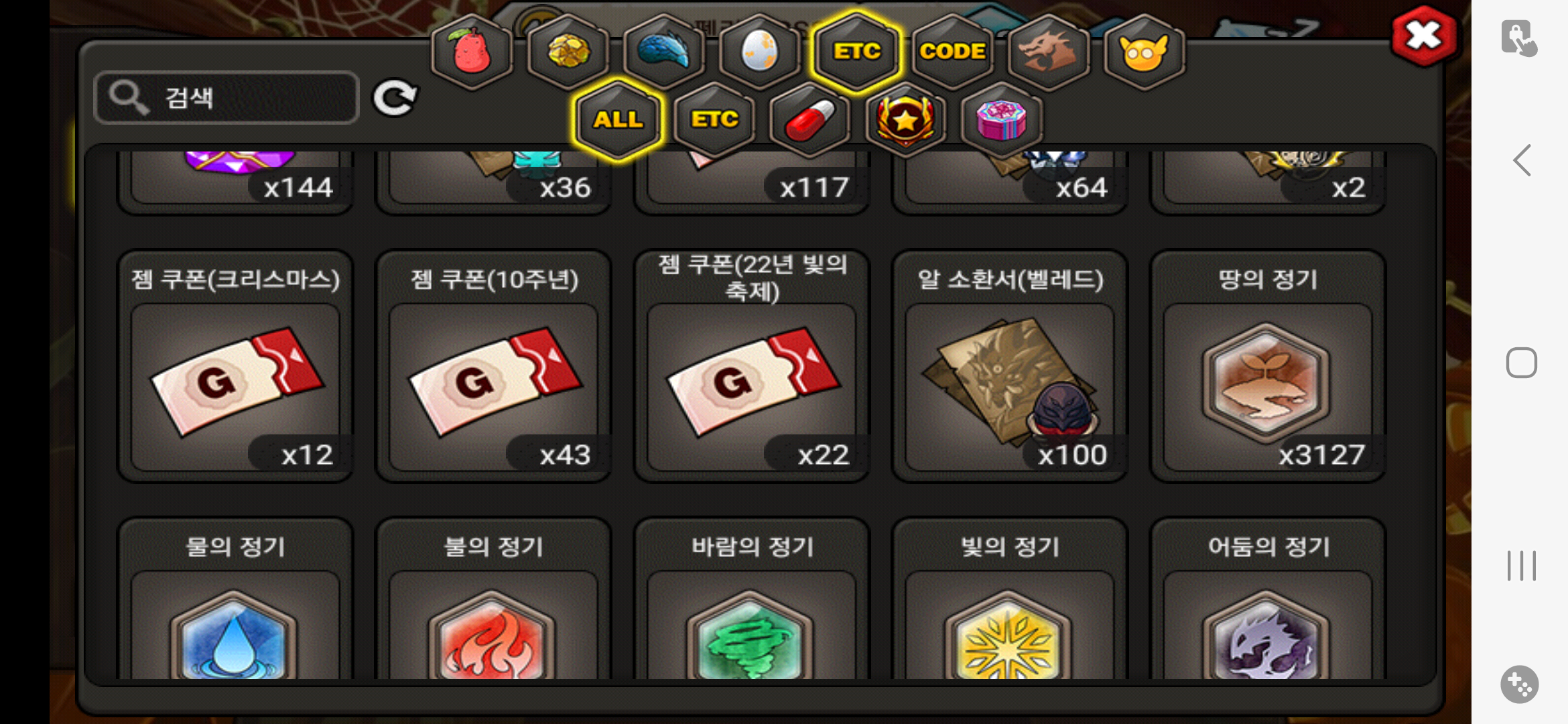Filter by star medal badge items

click(x=905, y=119)
